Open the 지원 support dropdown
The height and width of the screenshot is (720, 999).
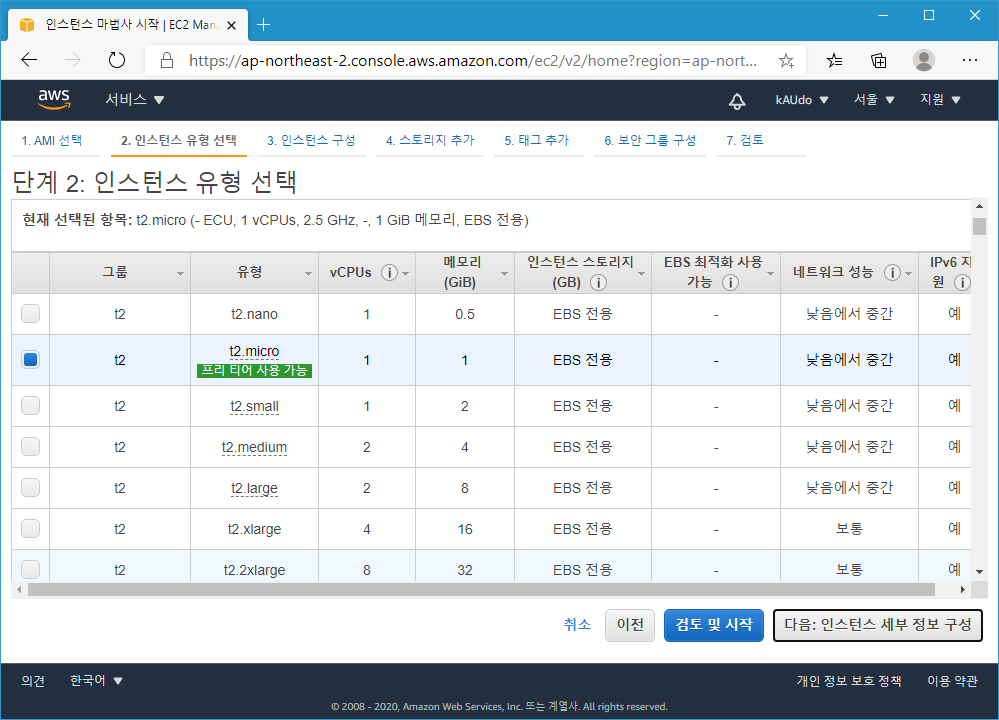[940, 100]
